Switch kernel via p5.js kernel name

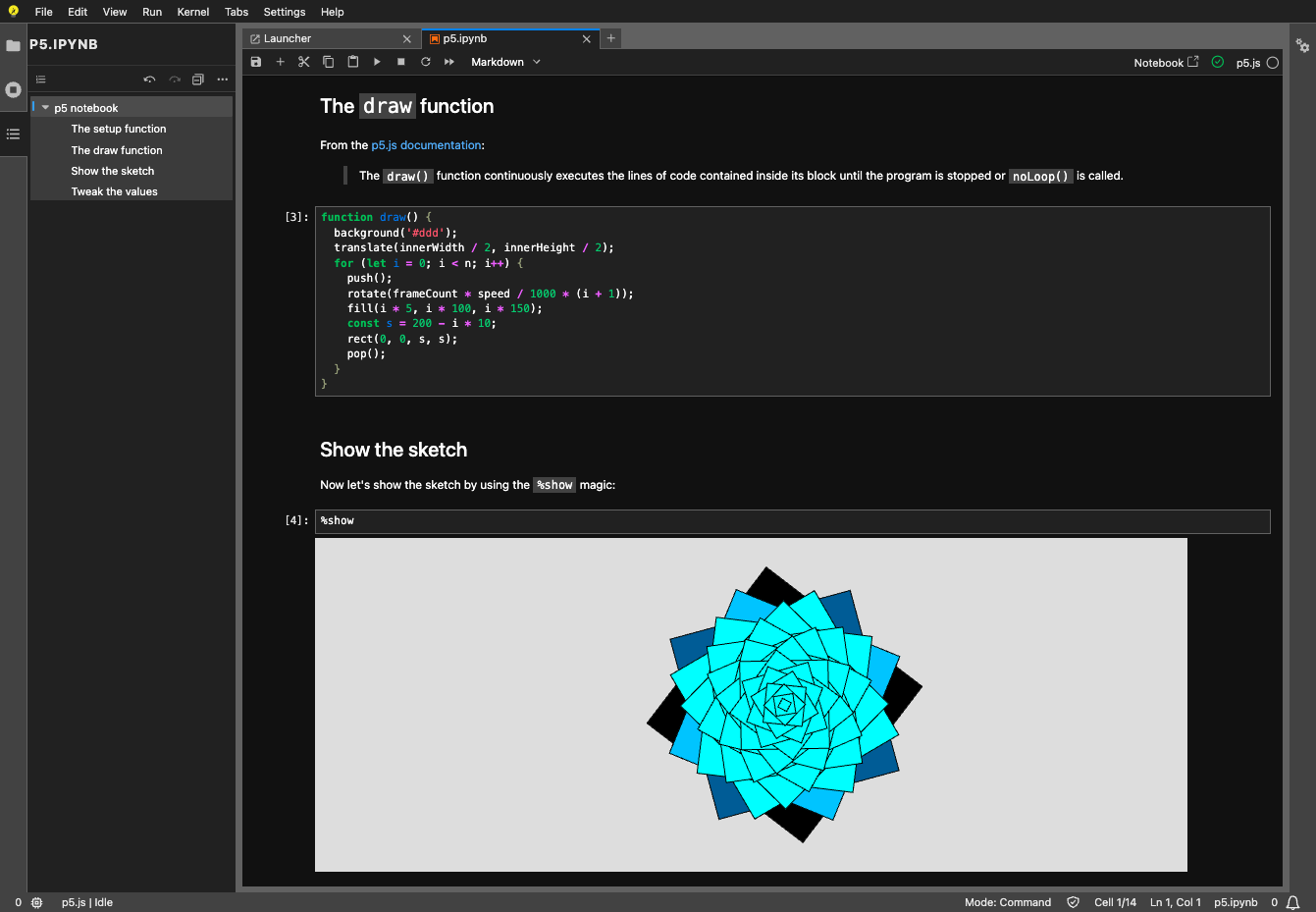[1248, 63]
